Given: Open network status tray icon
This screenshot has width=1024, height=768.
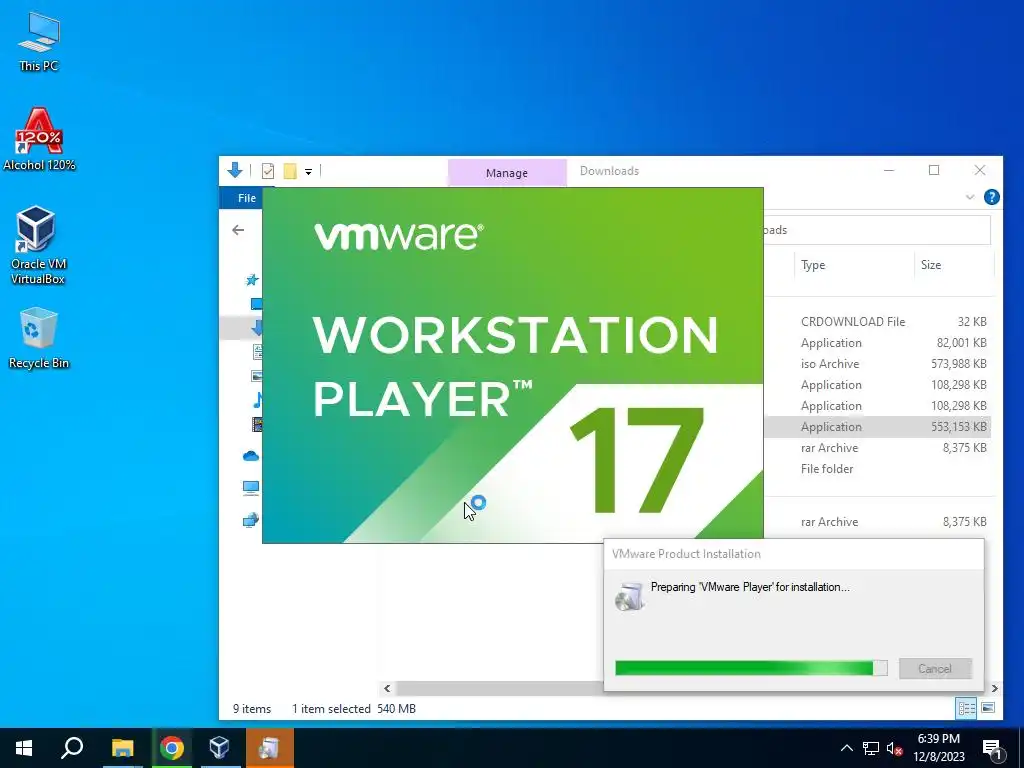Looking at the screenshot, I should tap(871, 748).
